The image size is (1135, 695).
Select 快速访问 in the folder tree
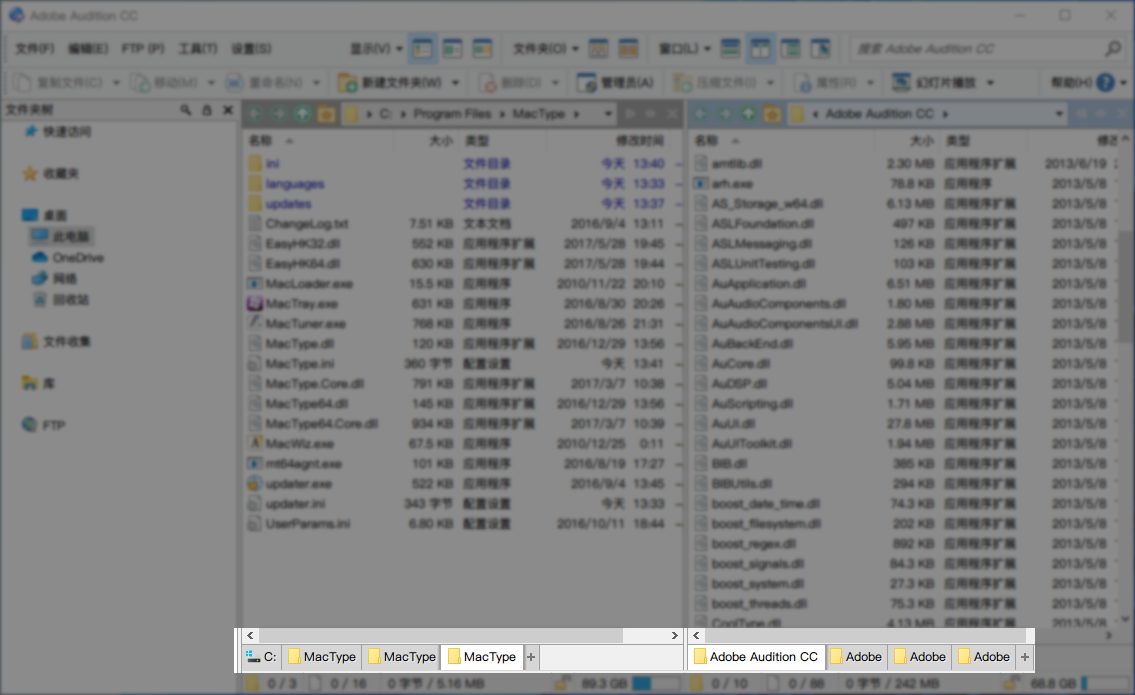pyautogui.click(x=59, y=131)
